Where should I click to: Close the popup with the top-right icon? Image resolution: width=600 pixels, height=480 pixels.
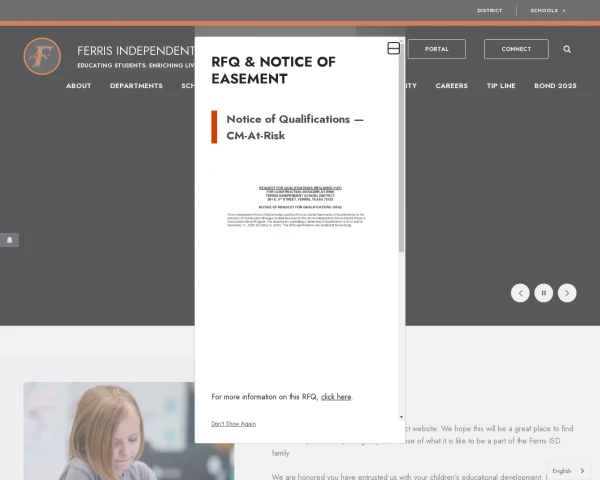[x=394, y=48]
